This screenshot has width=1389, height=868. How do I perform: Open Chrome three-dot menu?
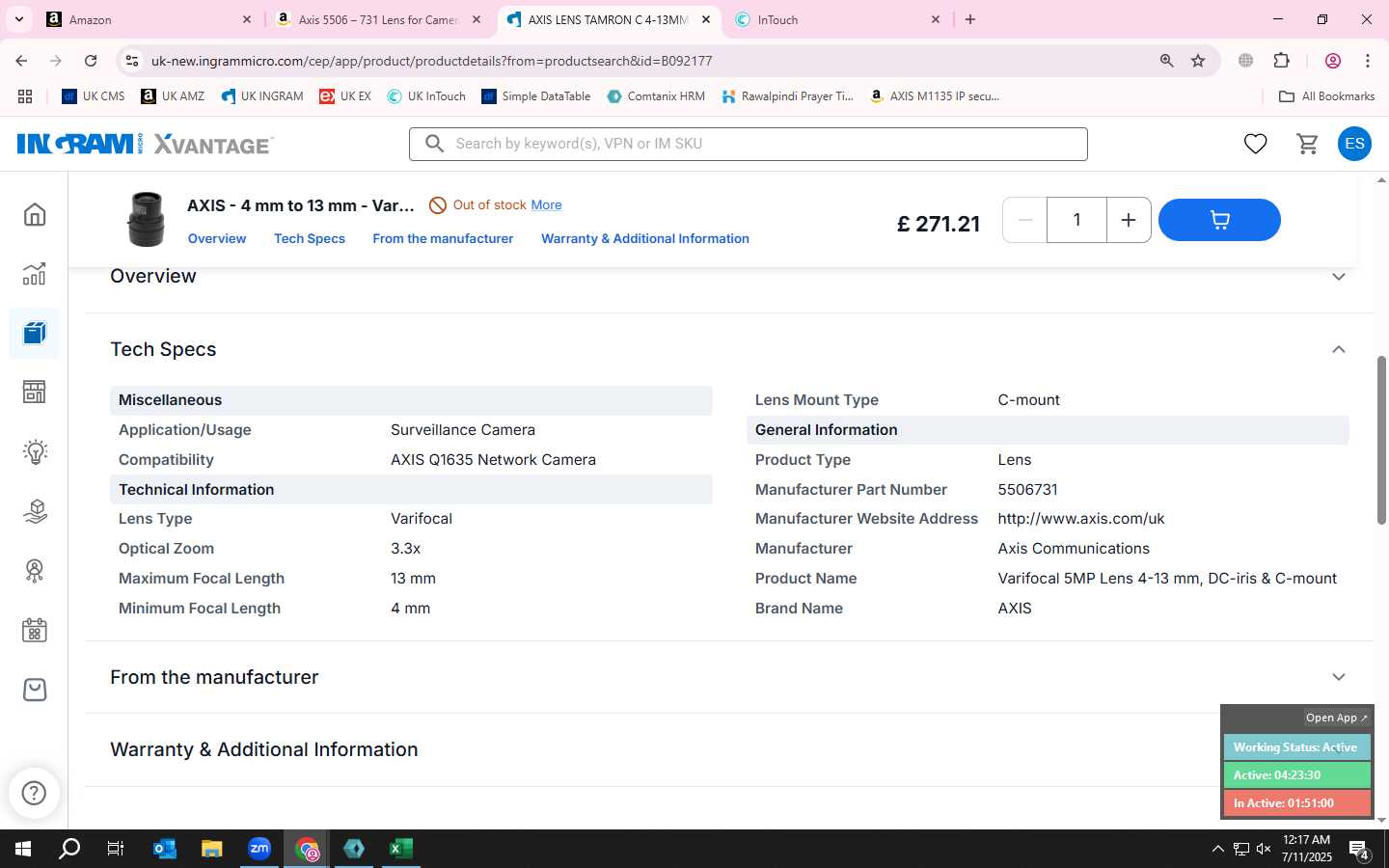(1367, 61)
